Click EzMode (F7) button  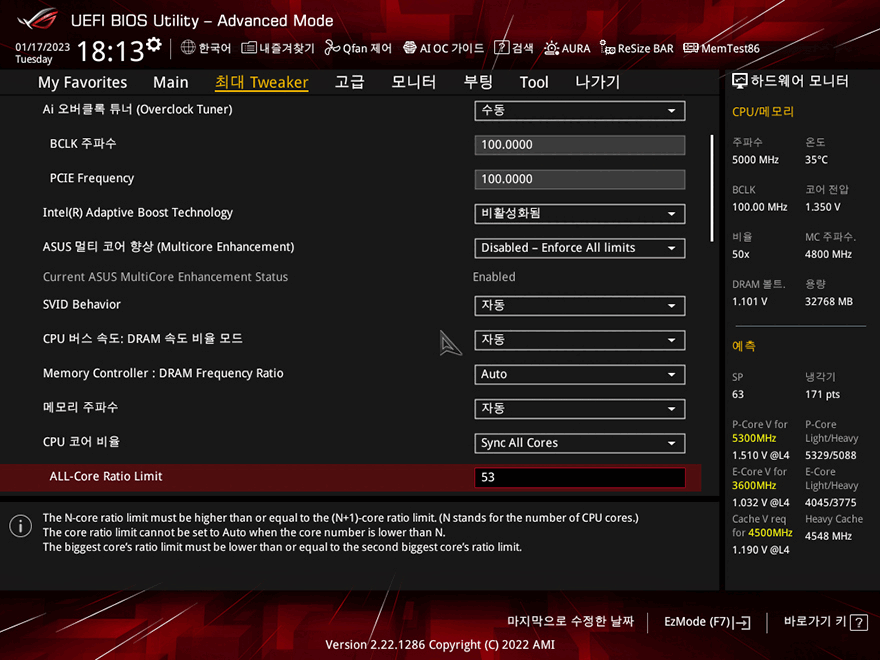pyautogui.click(x=707, y=622)
